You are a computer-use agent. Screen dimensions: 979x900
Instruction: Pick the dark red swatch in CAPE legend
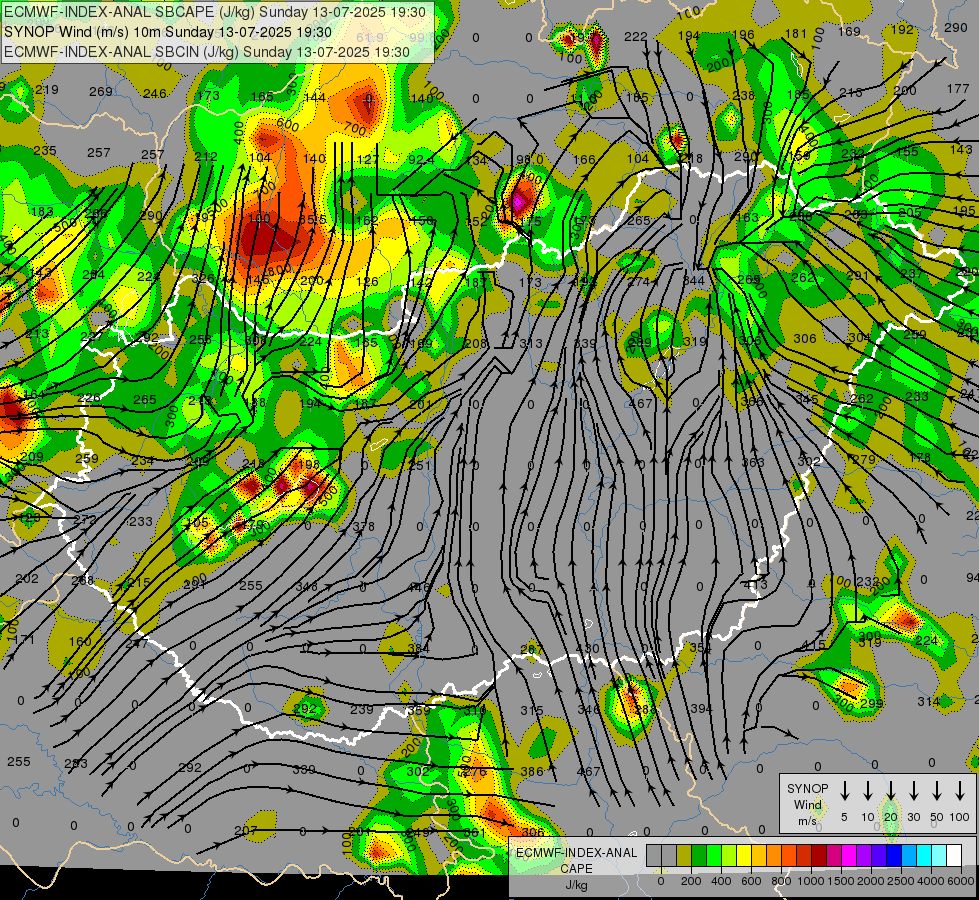click(x=819, y=856)
